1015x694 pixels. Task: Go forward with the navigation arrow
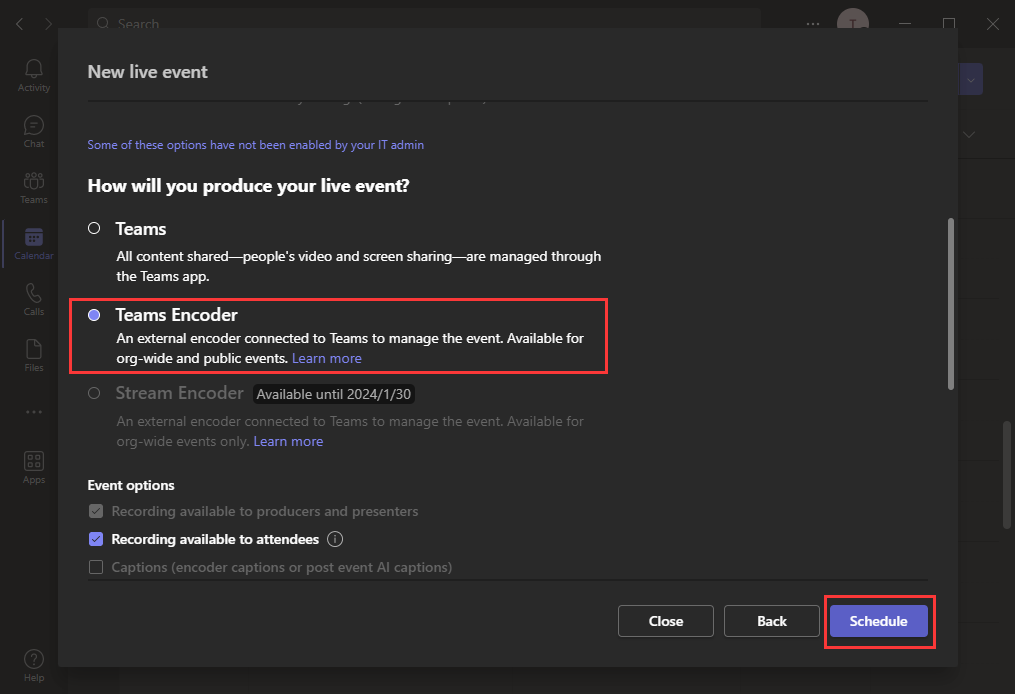pyautogui.click(x=49, y=24)
